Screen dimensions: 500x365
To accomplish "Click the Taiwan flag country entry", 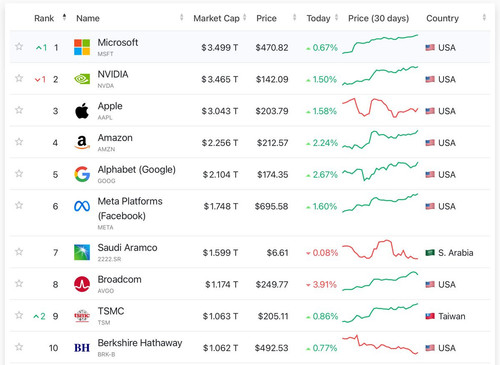I will coord(445,316).
